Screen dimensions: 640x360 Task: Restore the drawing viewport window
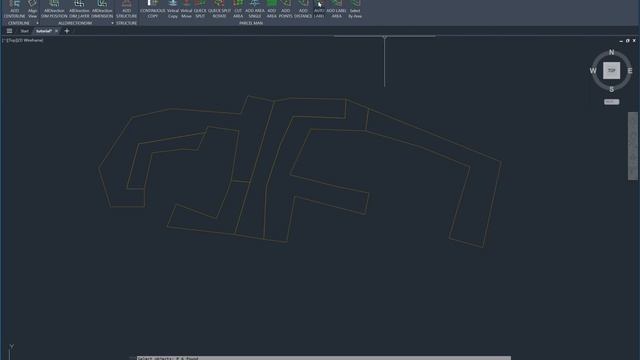coord(627,41)
